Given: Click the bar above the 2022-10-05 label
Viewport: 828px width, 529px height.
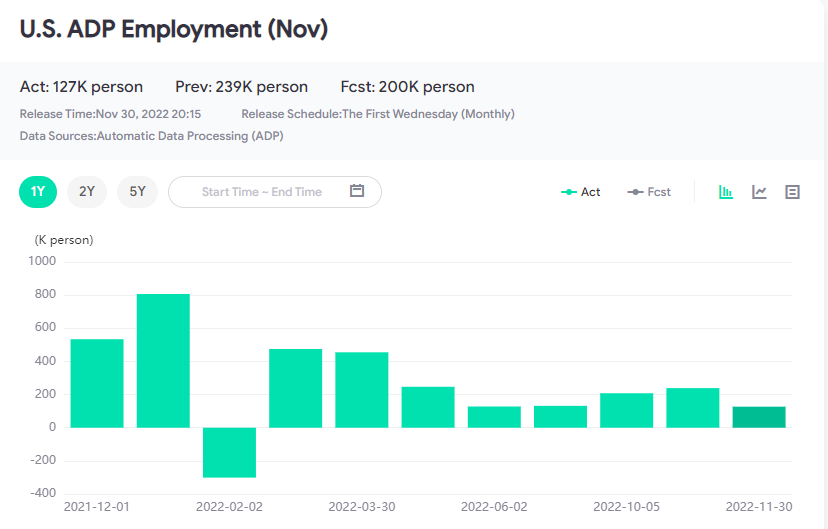Looking at the screenshot, I should (627, 410).
